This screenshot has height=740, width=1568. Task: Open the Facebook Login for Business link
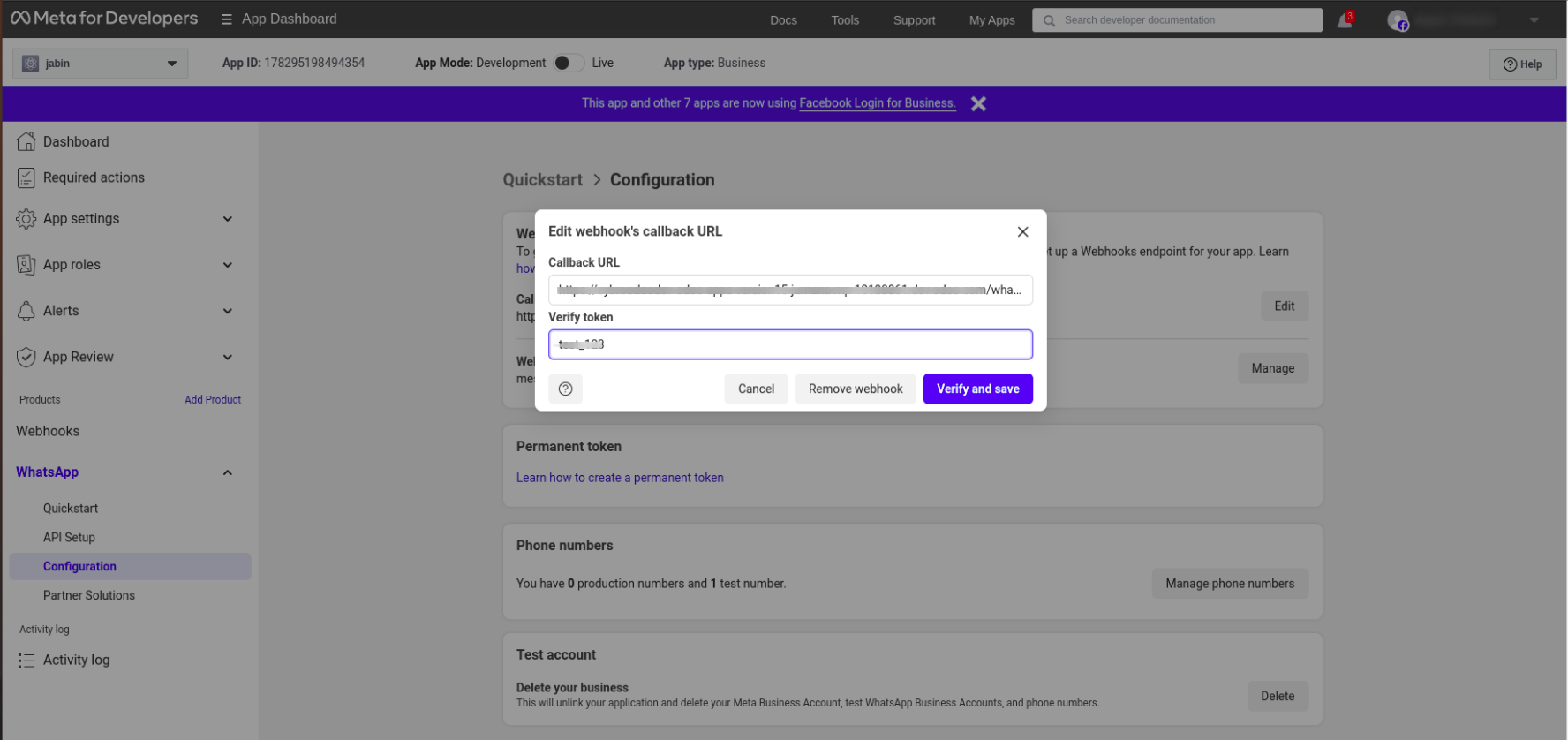point(878,103)
